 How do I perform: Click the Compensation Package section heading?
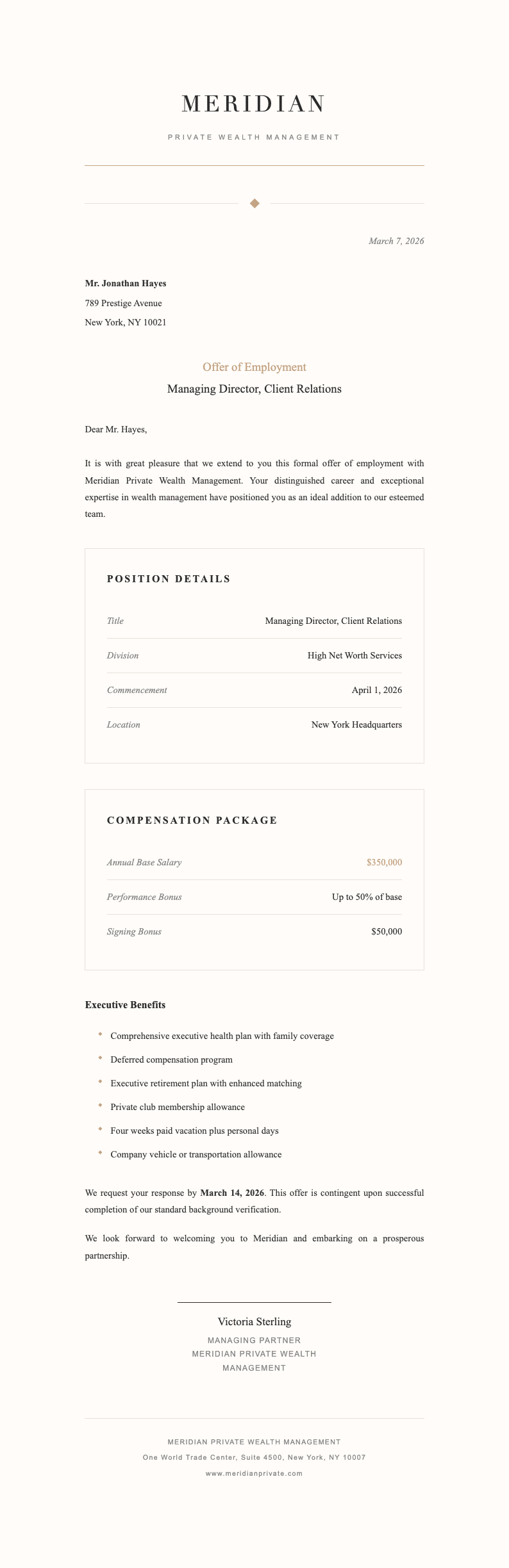192,821
